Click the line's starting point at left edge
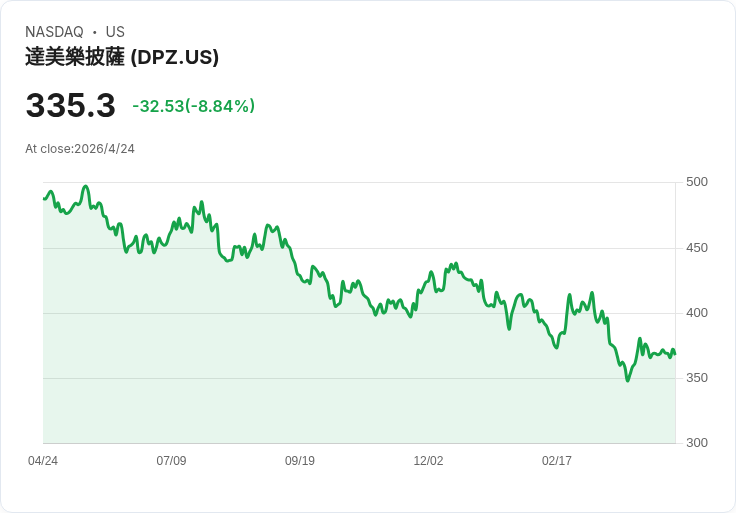The height and width of the screenshot is (513, 736). [x=44, y=199]
